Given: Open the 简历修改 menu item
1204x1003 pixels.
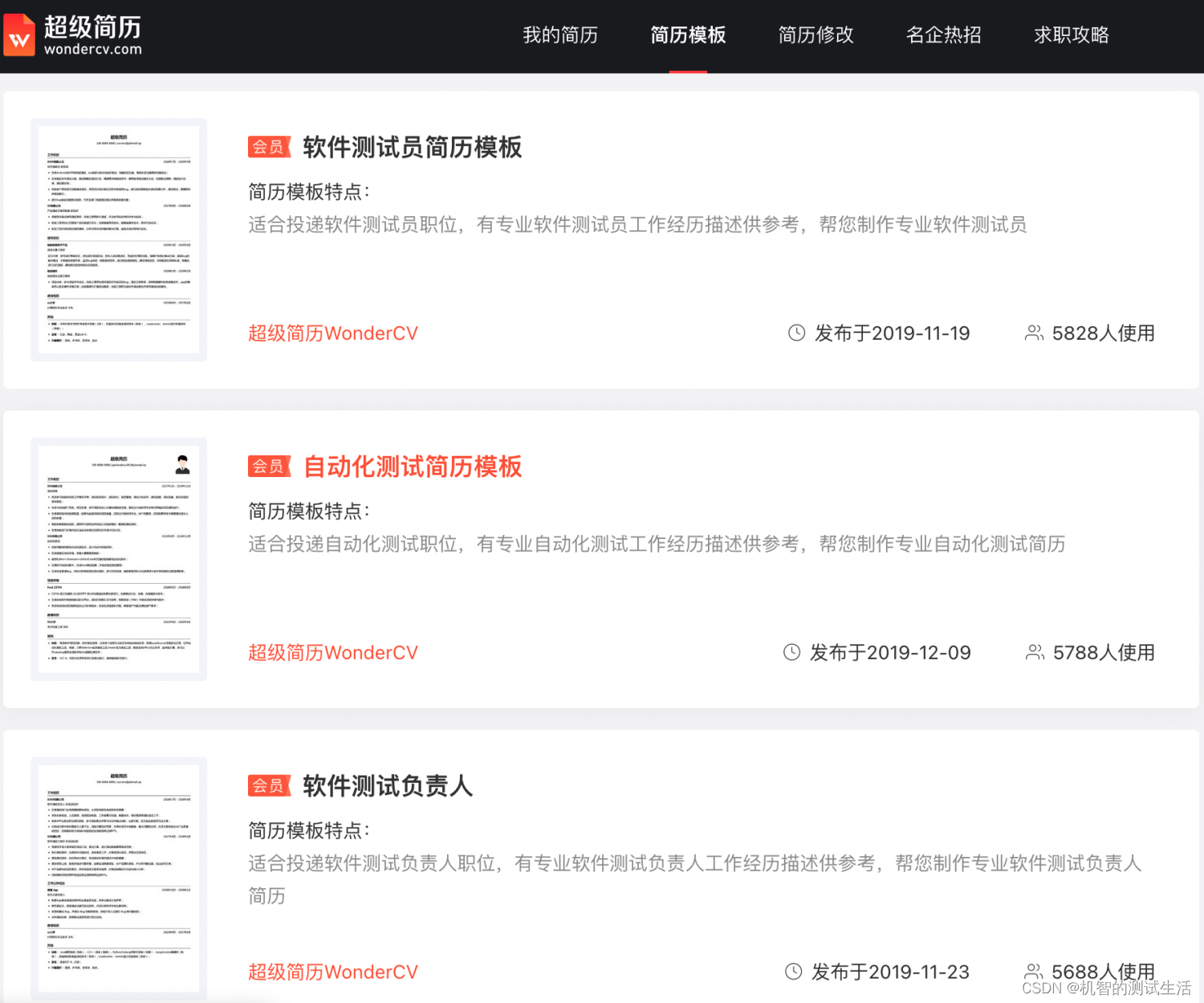Looking at the screenshot, I should 816,35.
